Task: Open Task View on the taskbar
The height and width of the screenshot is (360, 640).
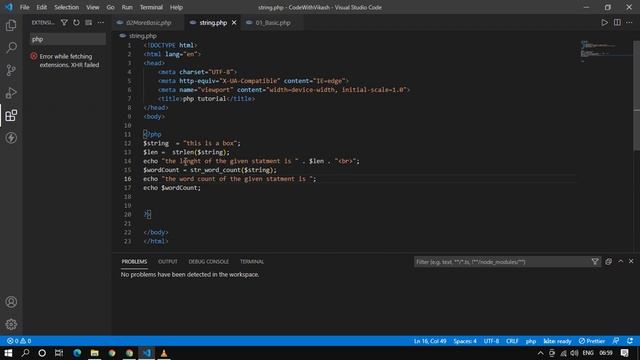Action: coord(59,353)
